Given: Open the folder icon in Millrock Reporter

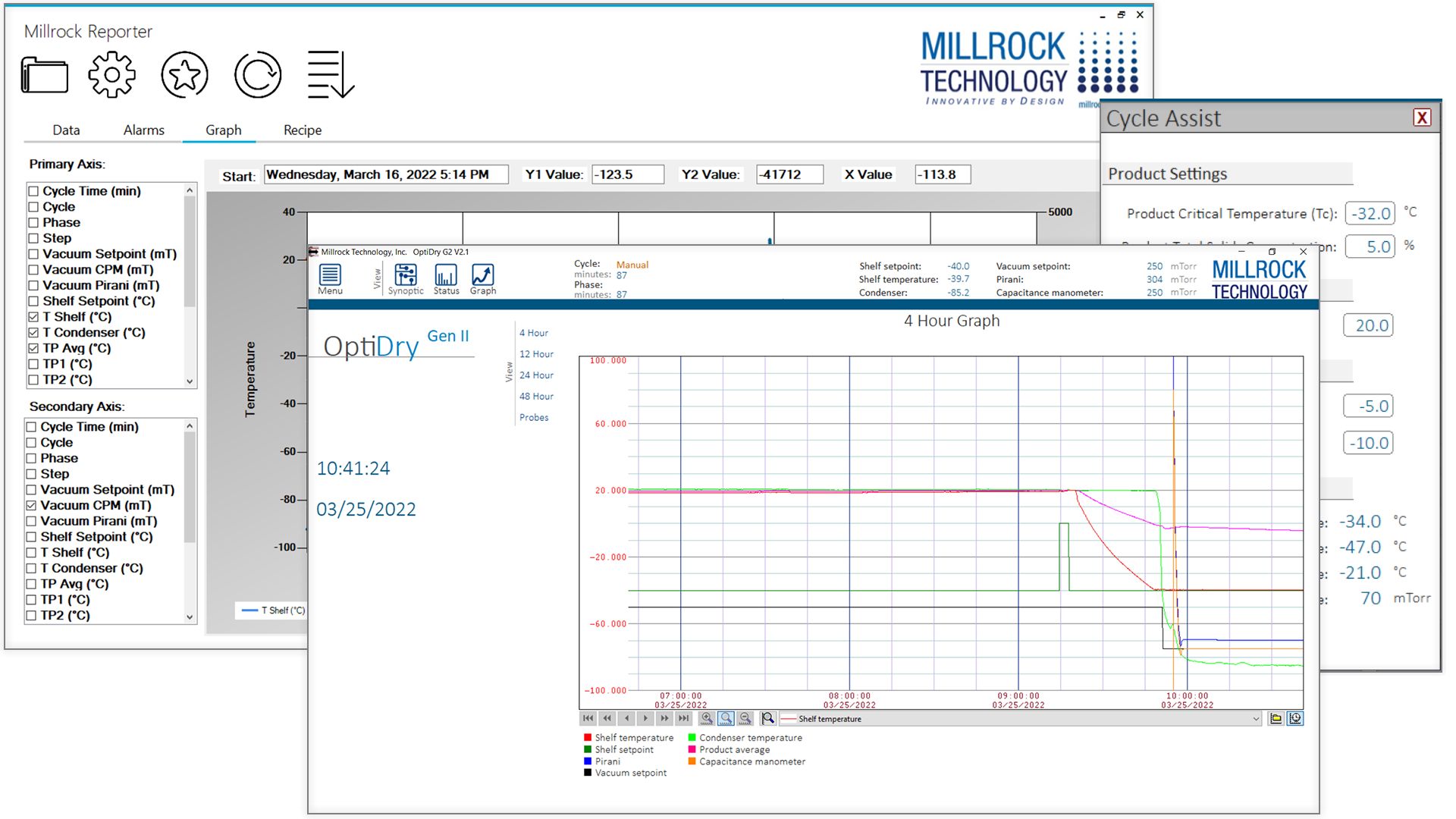Looking at the screenshot, I should (x=45, y=75).
